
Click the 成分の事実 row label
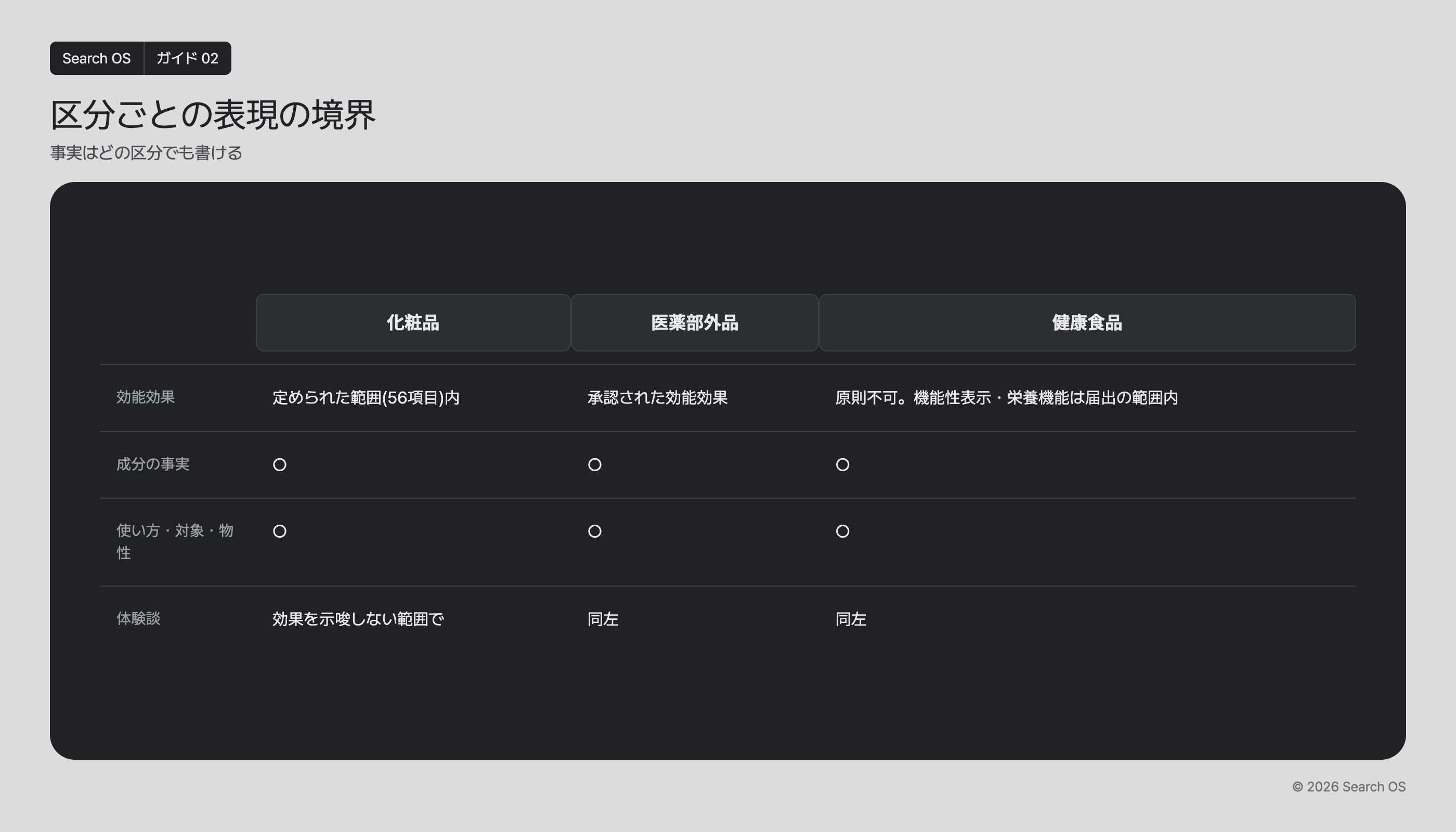pyautogui.click(x=152, y=464)
